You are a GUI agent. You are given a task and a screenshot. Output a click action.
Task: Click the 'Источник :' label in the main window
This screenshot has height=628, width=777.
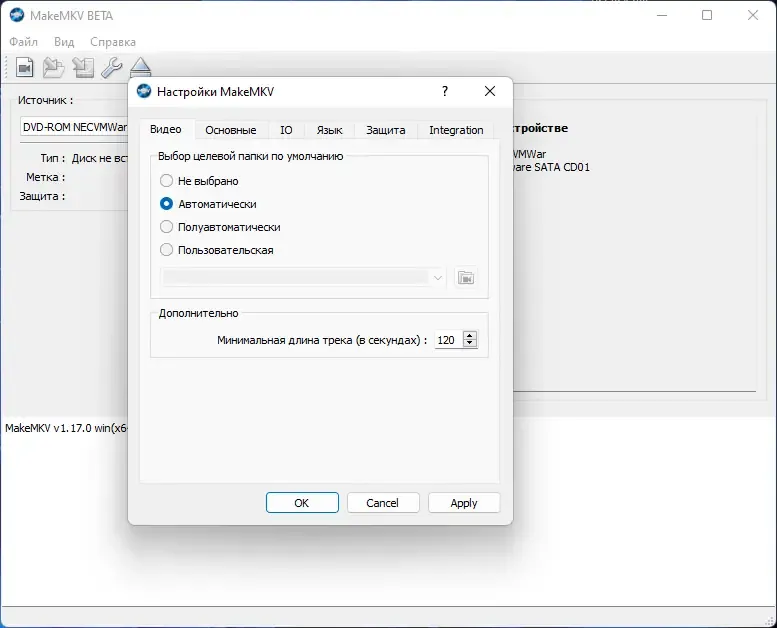46,101
